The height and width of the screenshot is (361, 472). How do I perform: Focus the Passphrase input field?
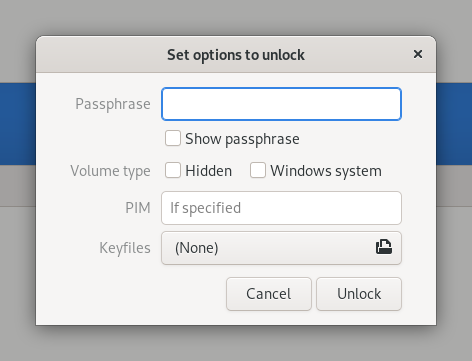pos(281,104)
